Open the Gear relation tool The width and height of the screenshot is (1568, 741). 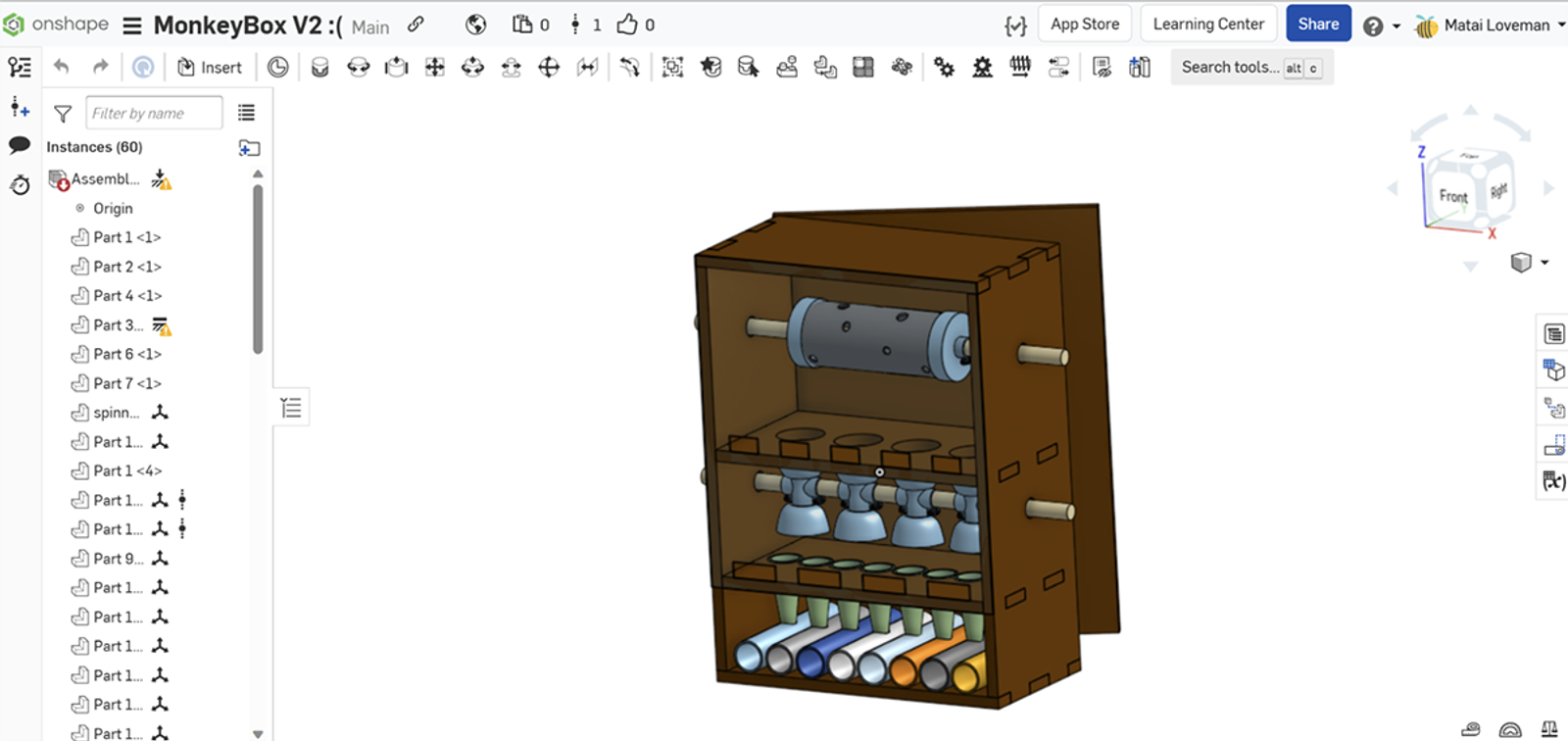[944, 67]
